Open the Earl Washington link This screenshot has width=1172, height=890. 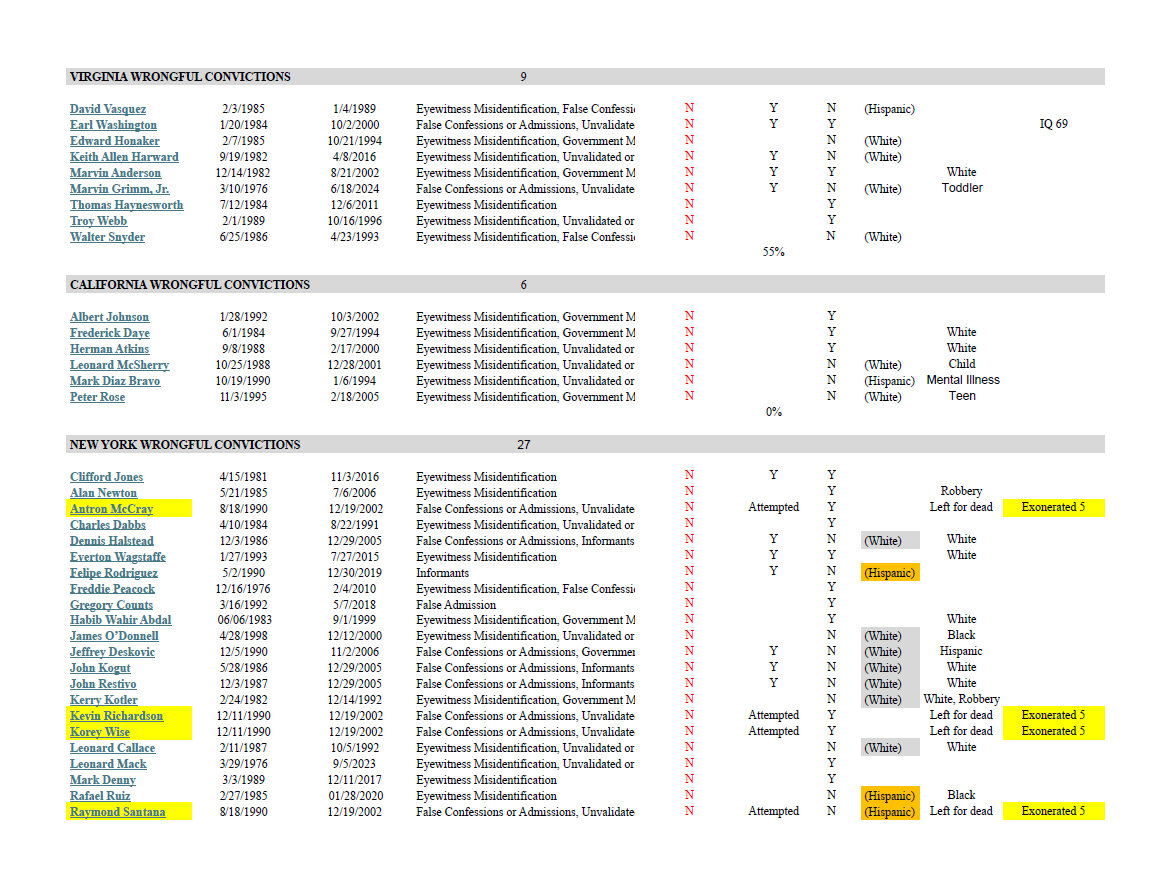click(114, 125)
